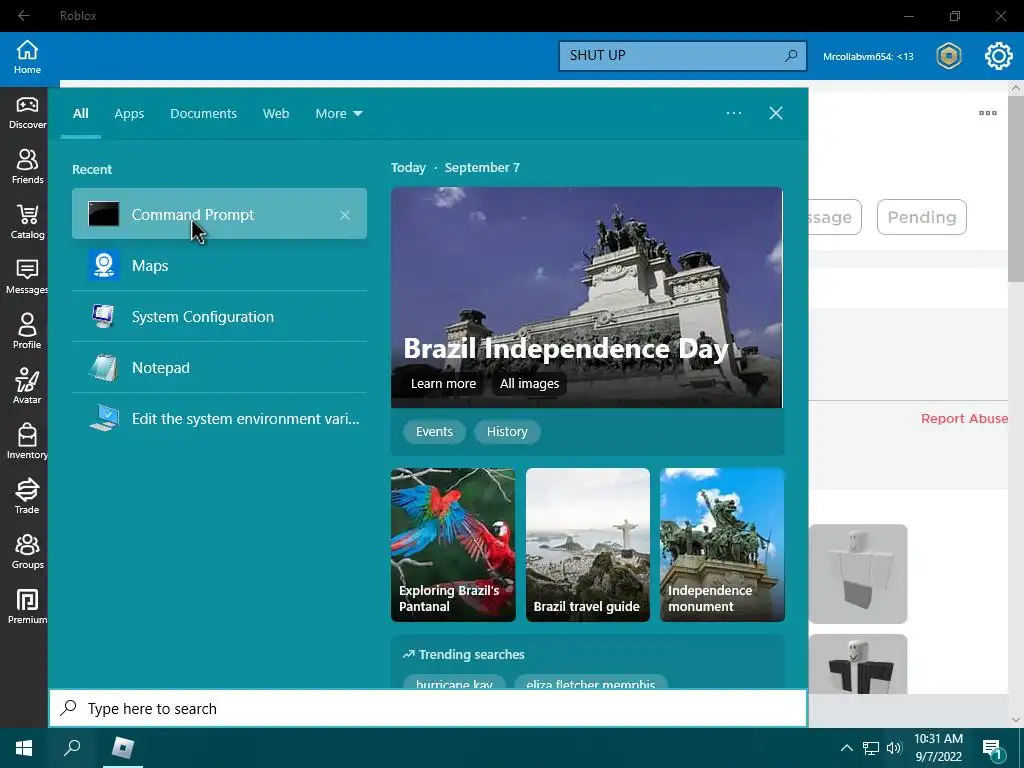Viewport: 1024px width, 768px height.
Task: Click Learn more on Brazil Independence Day
Action: tap(443, 383)
